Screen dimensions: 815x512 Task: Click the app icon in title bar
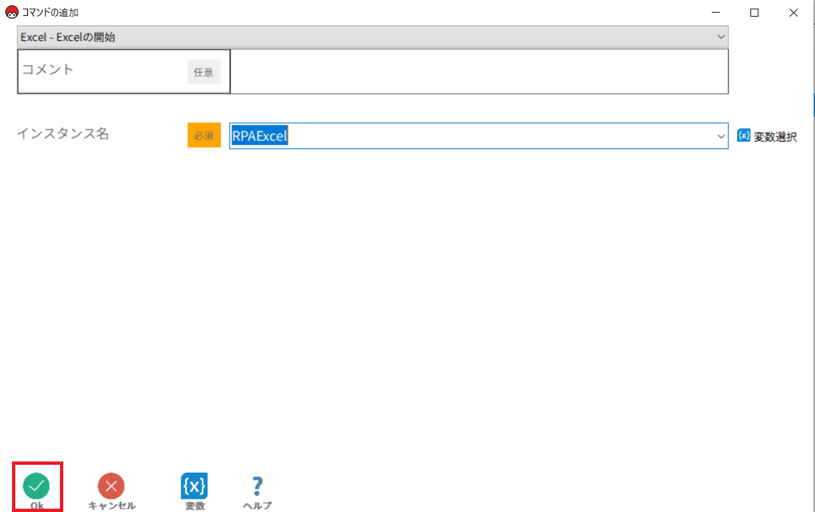11,12
